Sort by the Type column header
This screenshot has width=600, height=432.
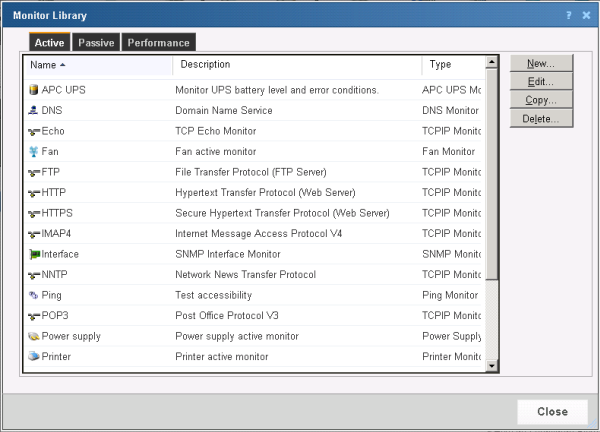pyautogui.click(x=454, y=65)
